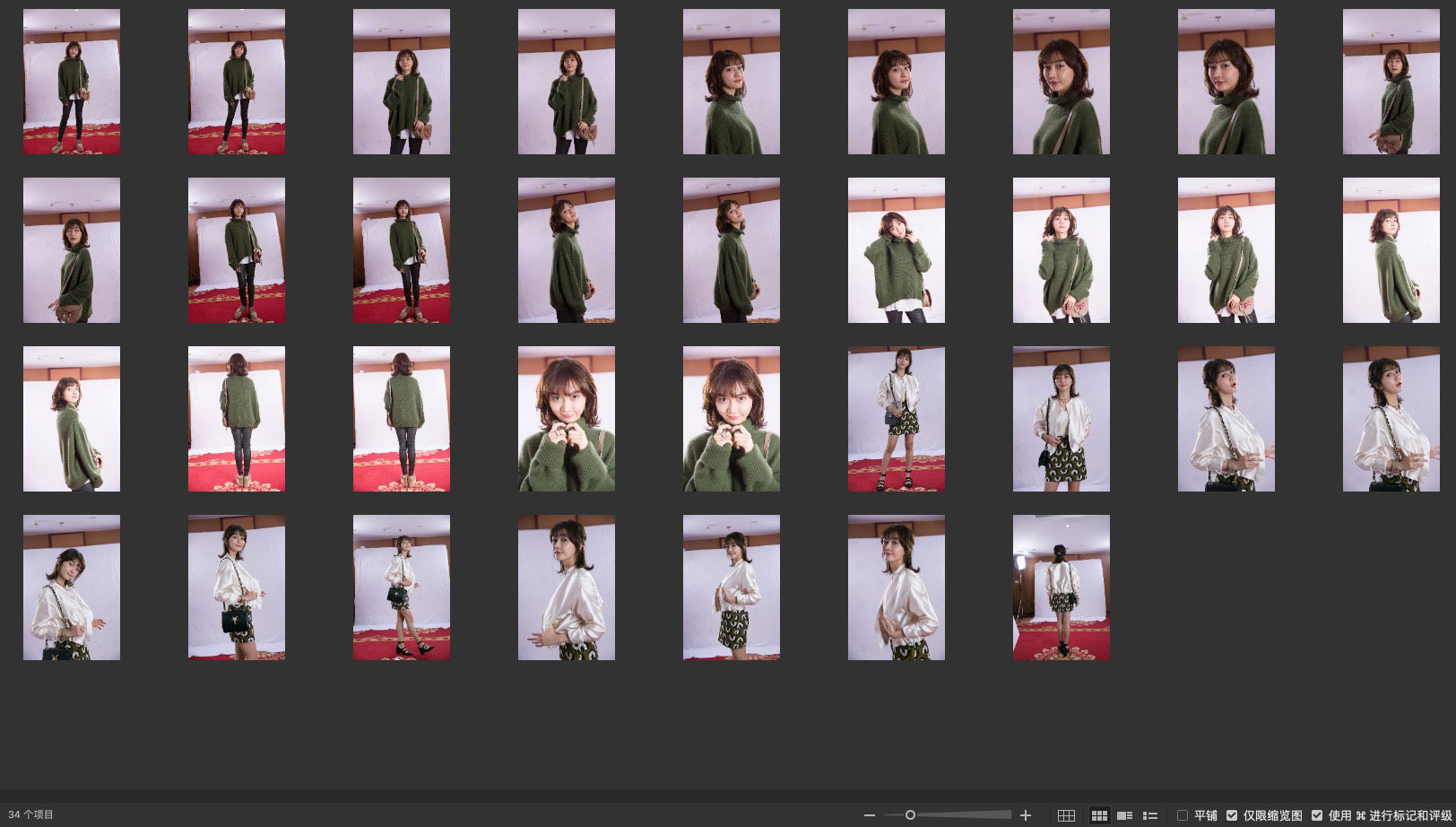The width and height of the screenshot is (1456, 827).
Task: Select the first thumbnail in bottom row
Action: [x=72, y=588]
